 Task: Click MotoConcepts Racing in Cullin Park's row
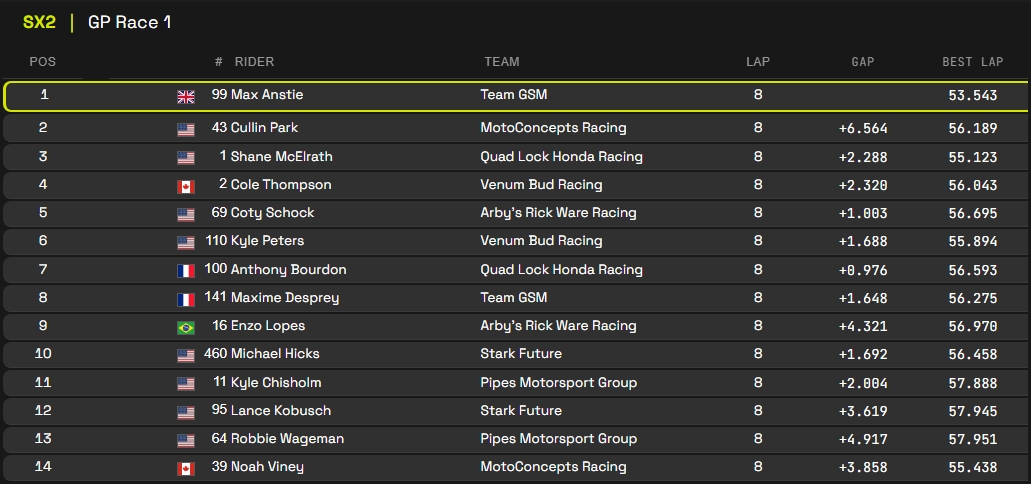(553, 128)
